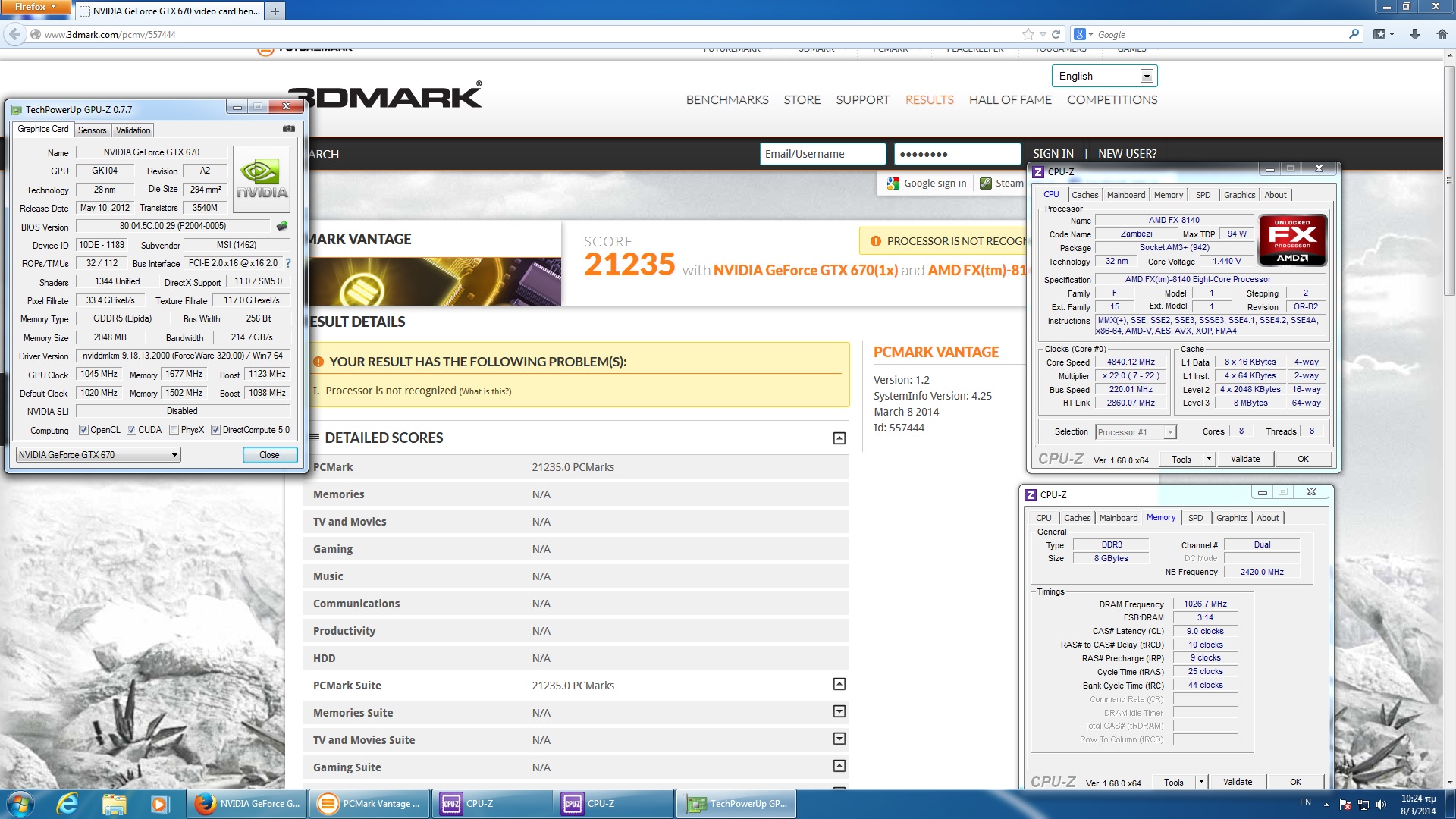Toggle the DirectCompute 5.0 checkbox

pyautogui.click(x=216, y=430)
